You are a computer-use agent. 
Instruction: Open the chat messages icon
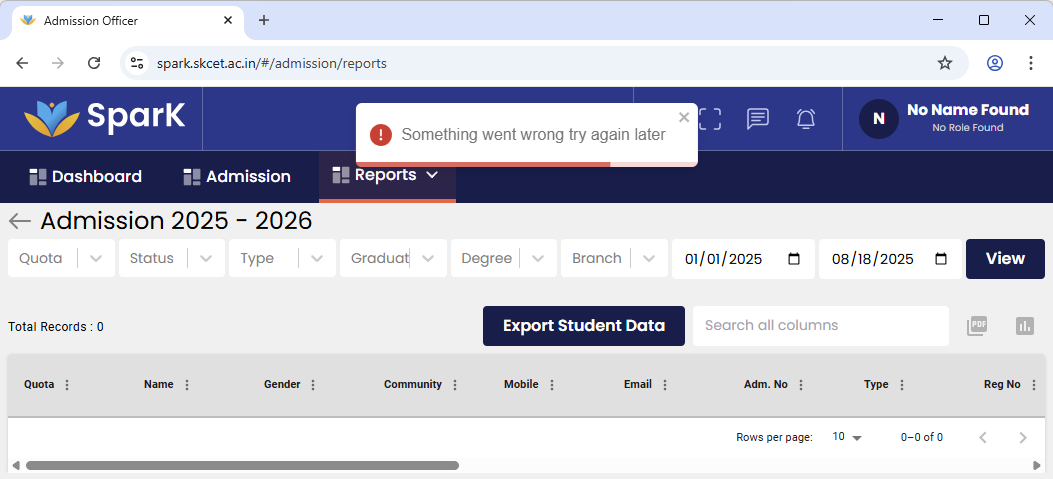(x=758, y=119)
